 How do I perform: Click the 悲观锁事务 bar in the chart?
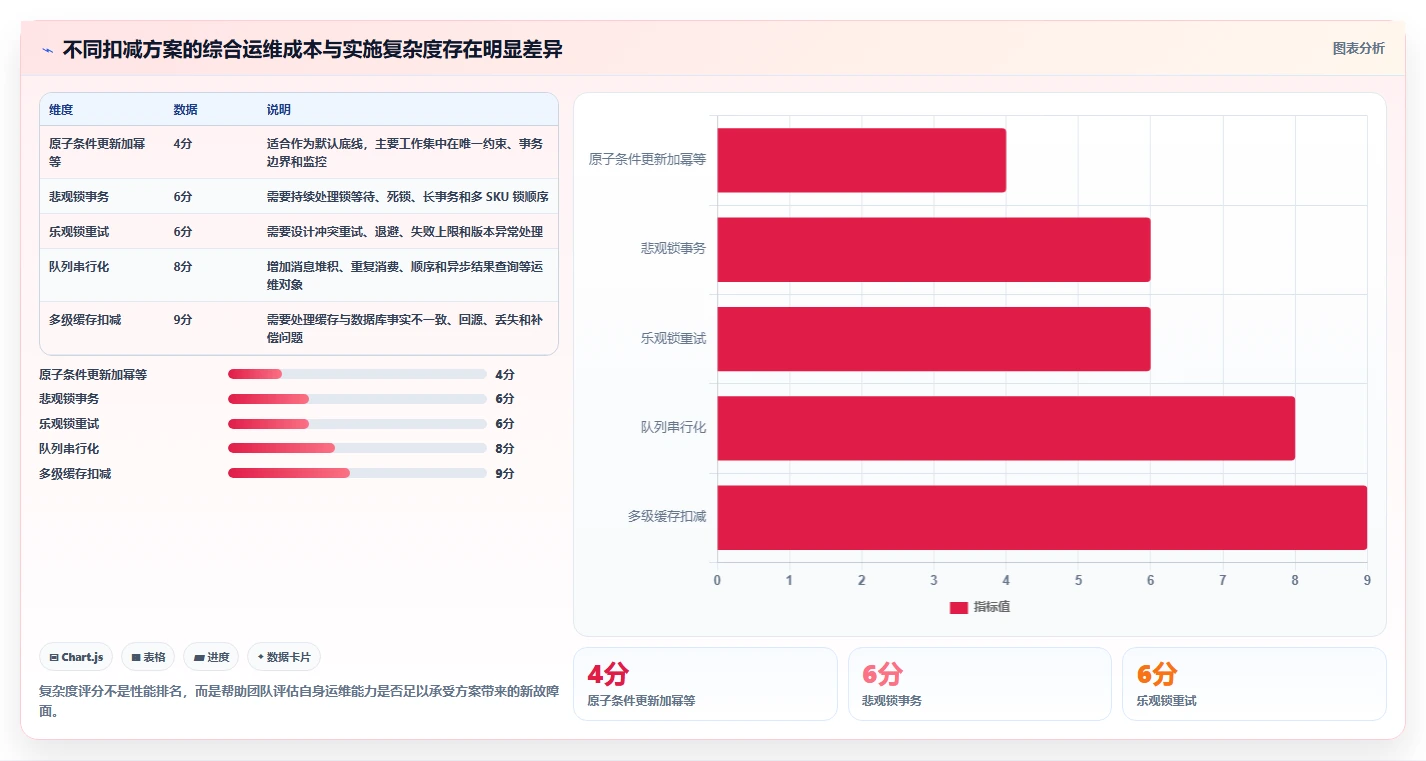pos(933,249)
